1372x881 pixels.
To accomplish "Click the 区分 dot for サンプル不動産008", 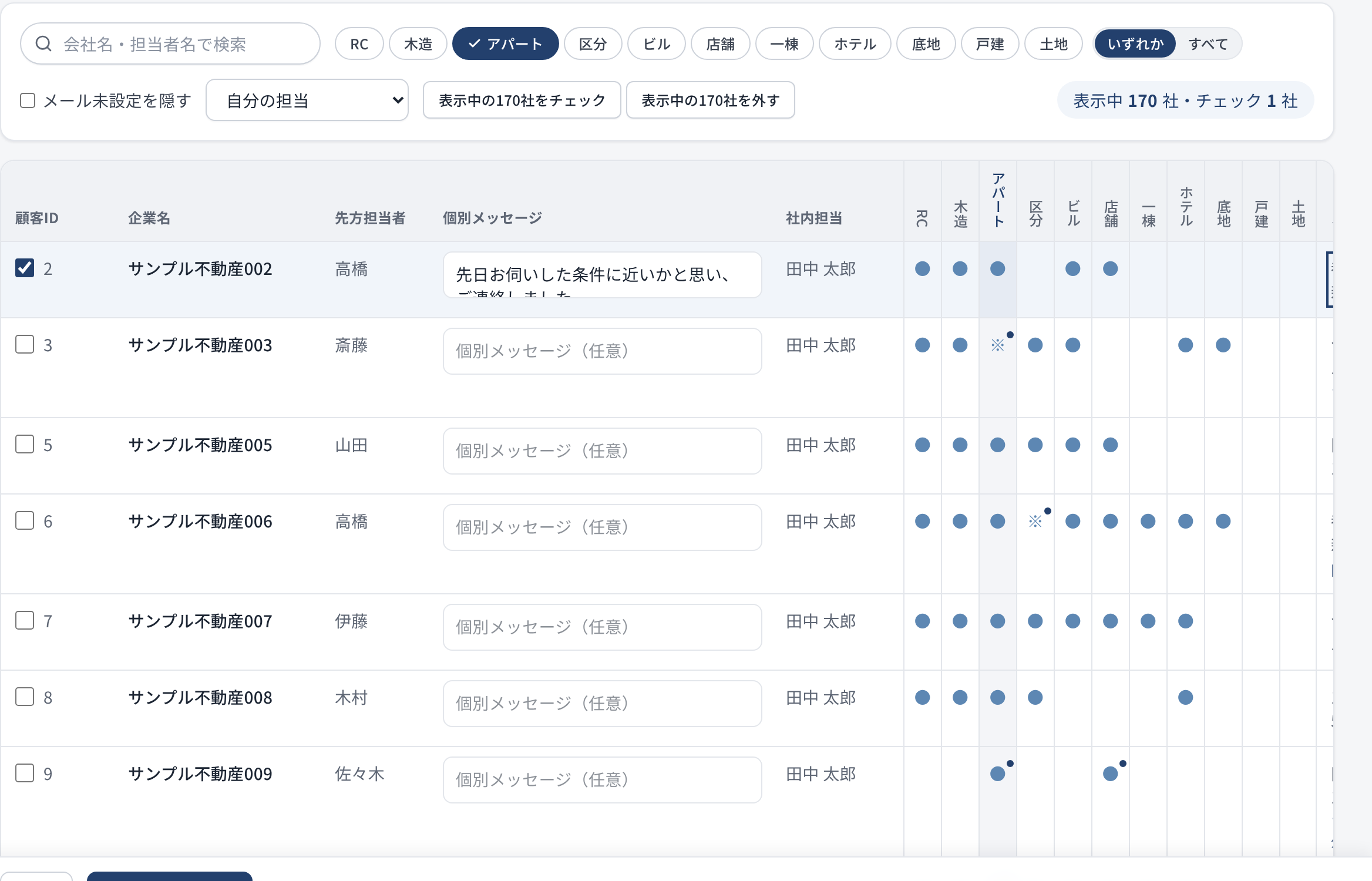I will [x=1035, y=697].
